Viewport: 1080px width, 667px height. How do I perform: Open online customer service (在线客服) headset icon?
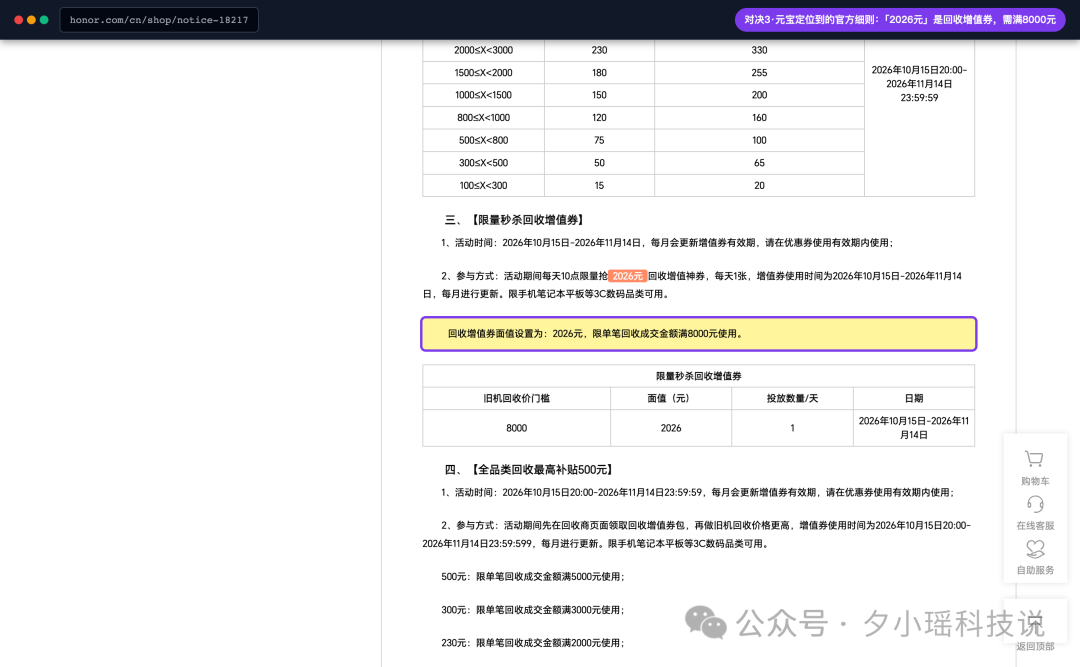tap(1035, 504)
